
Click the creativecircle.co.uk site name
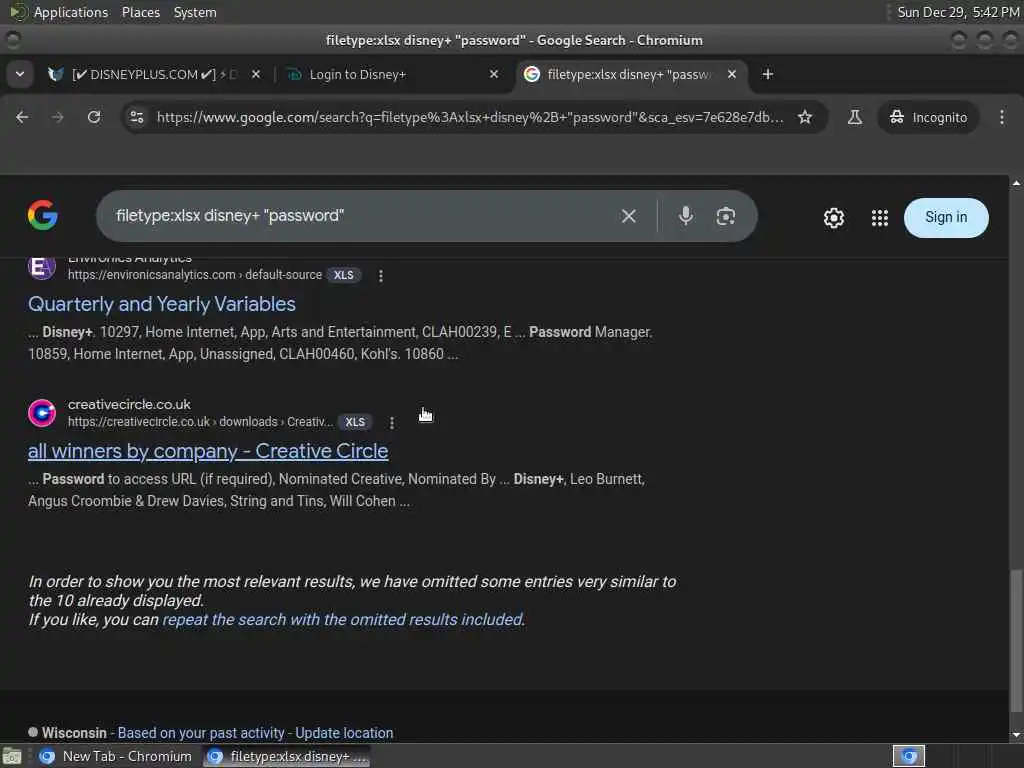(129, 404)
